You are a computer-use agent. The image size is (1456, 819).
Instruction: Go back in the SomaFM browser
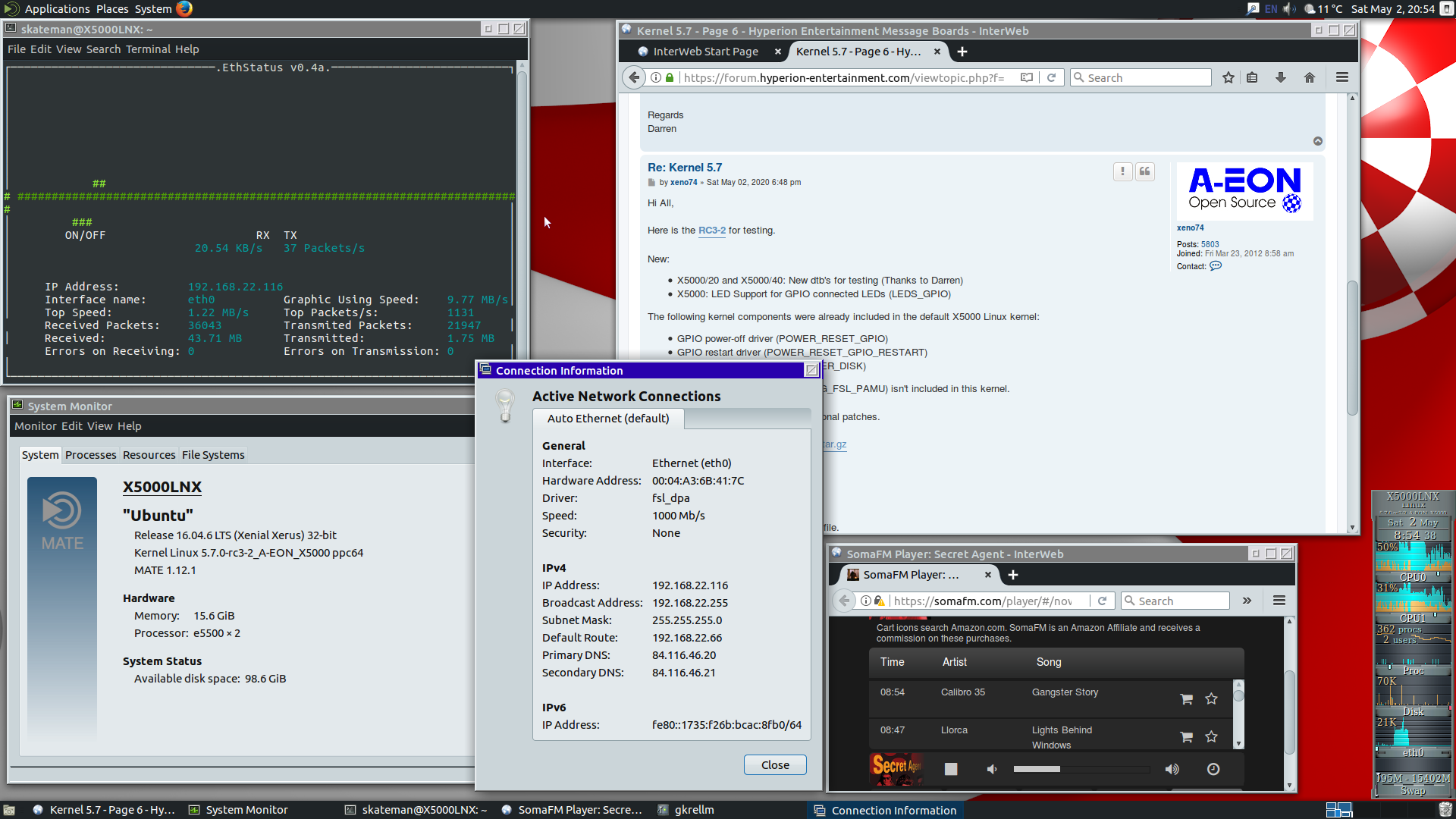[x=844, y=601]
